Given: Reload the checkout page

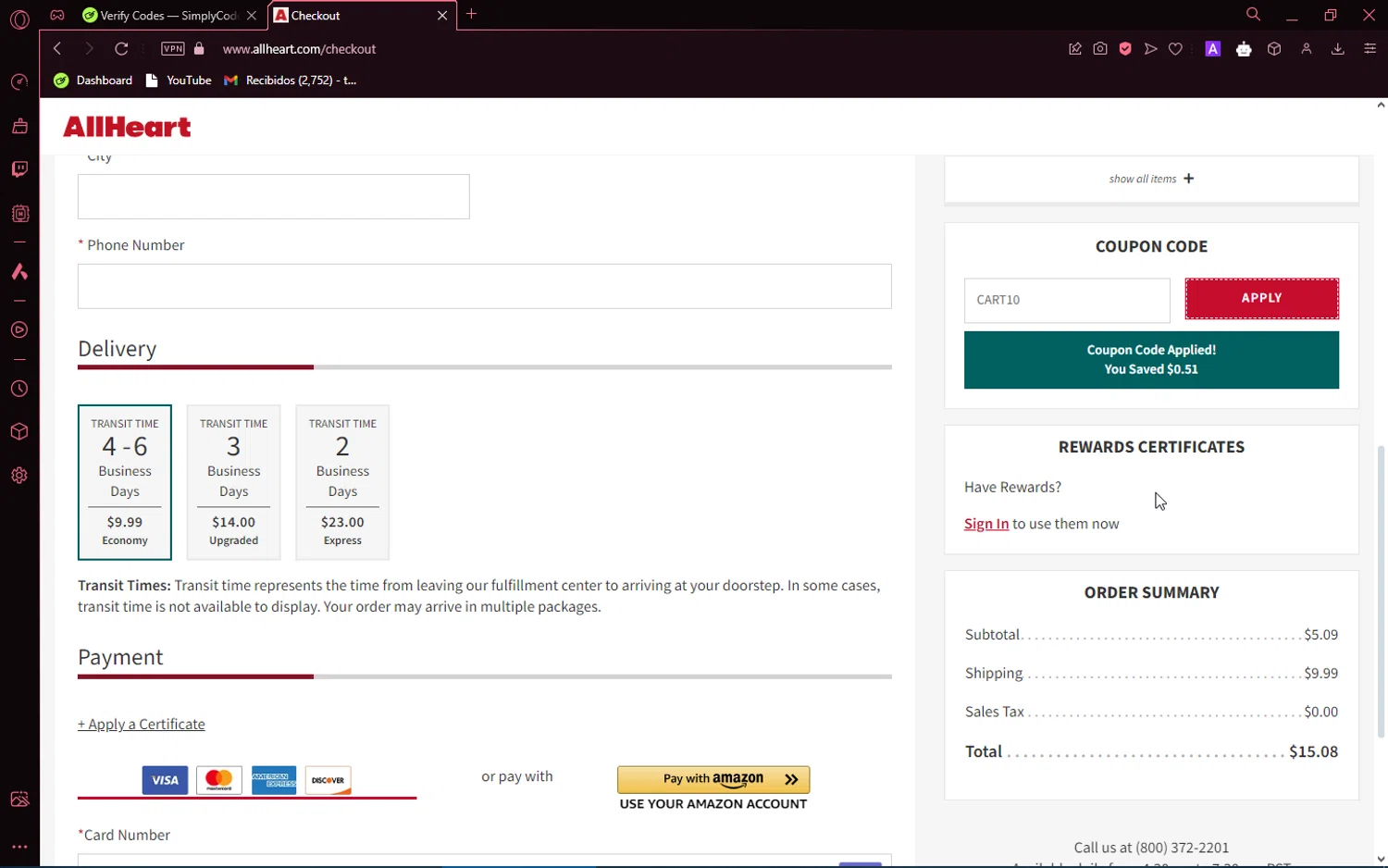Looking at the screenshot, I should click(121, 48).
